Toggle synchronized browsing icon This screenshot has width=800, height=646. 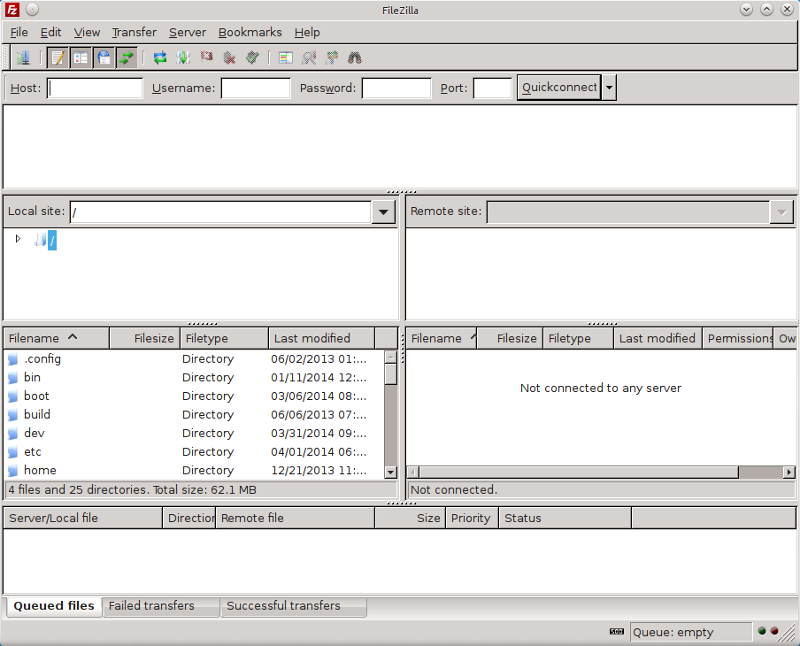pos(332,58)
